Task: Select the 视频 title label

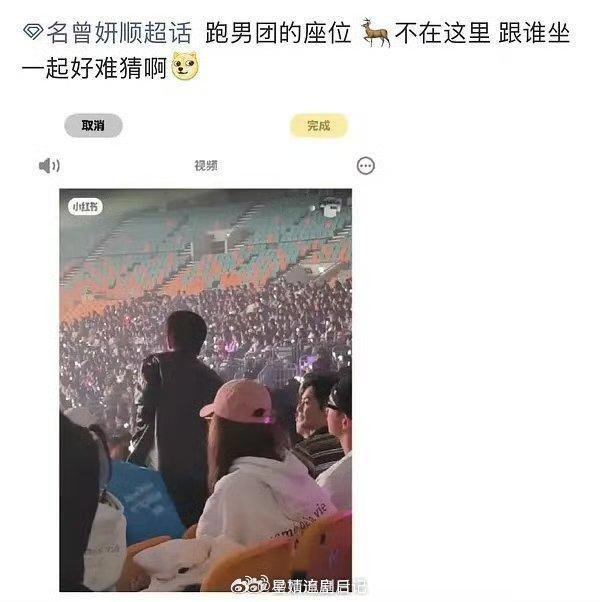Action: 206,166
